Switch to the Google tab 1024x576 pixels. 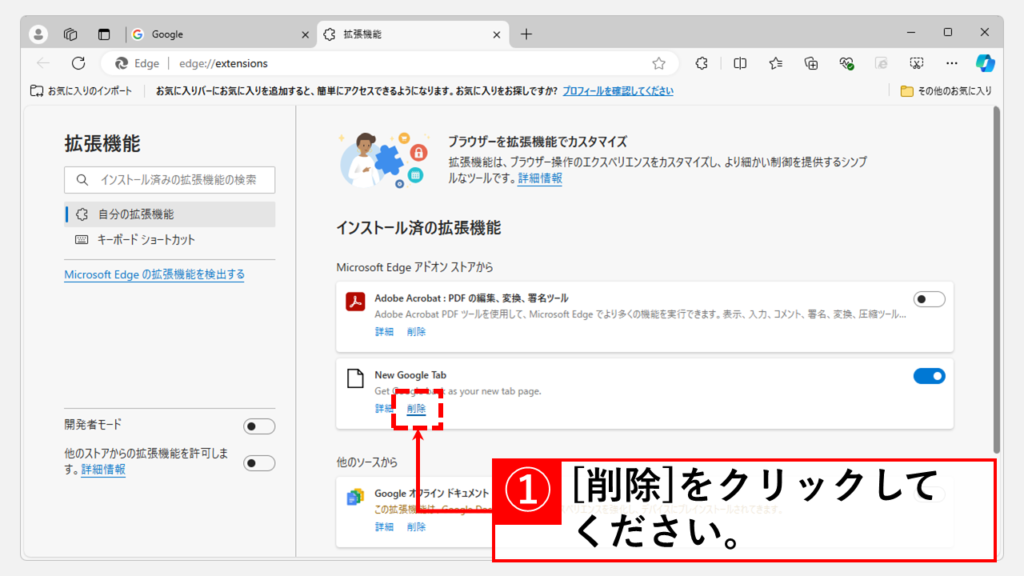[220, 34]
